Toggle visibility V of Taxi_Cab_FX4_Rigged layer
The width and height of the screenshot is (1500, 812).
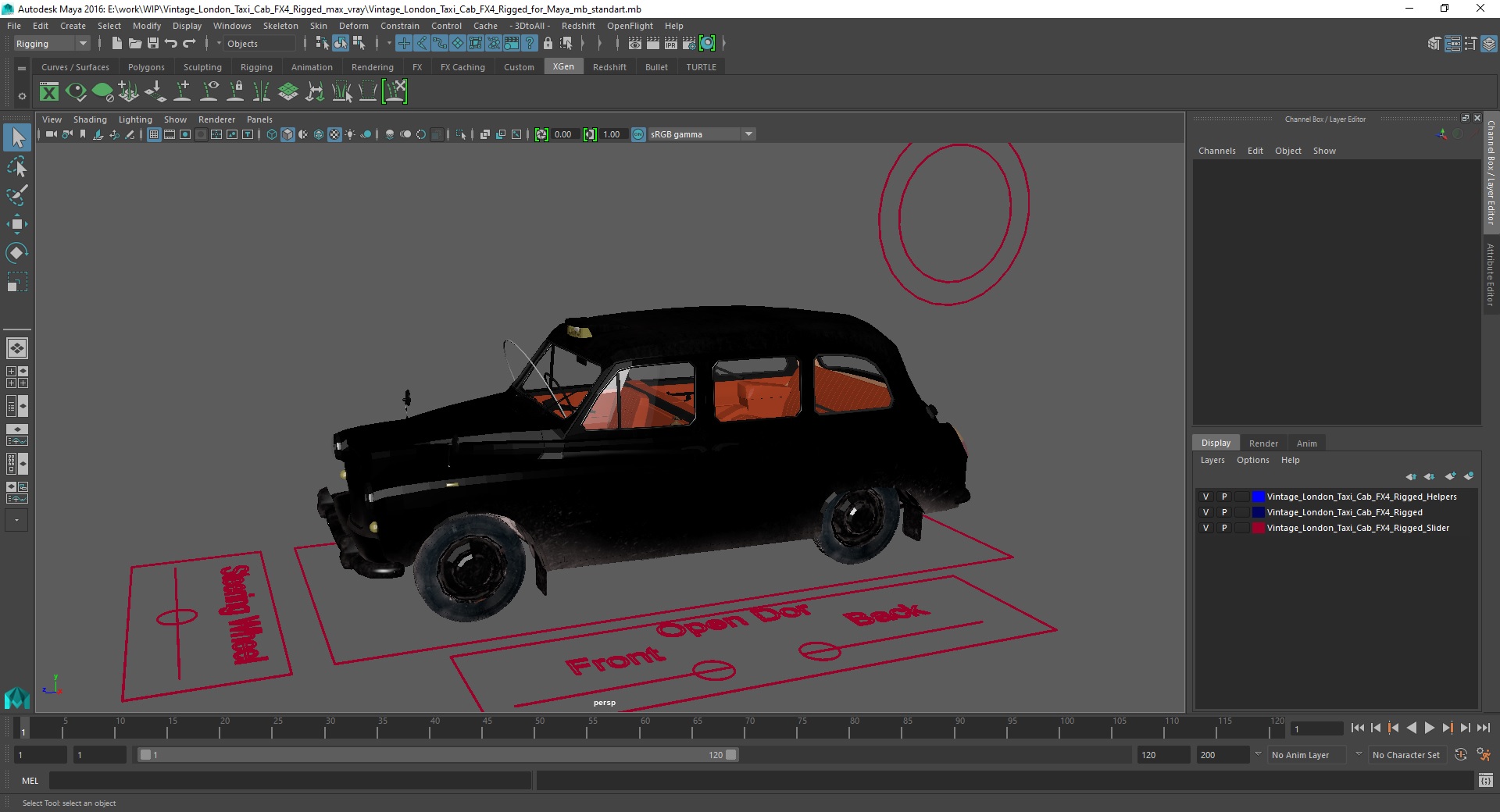tap(1205, 512)
